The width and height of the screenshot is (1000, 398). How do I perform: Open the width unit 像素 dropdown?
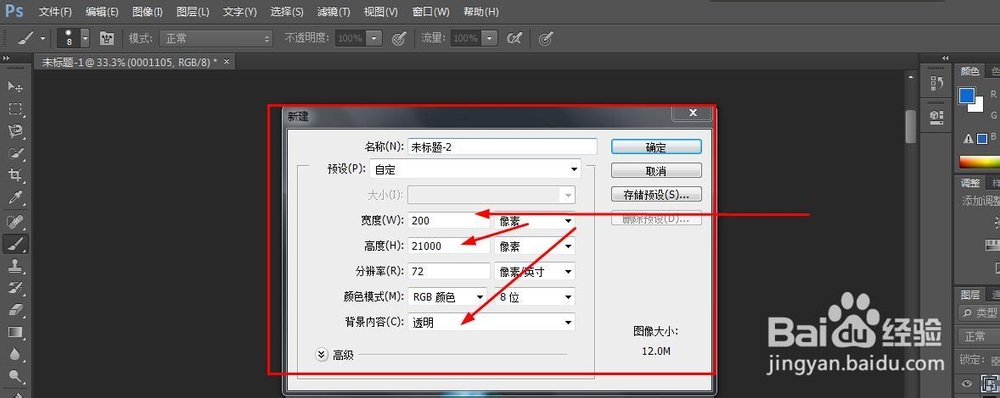click(x=534, y=221)
